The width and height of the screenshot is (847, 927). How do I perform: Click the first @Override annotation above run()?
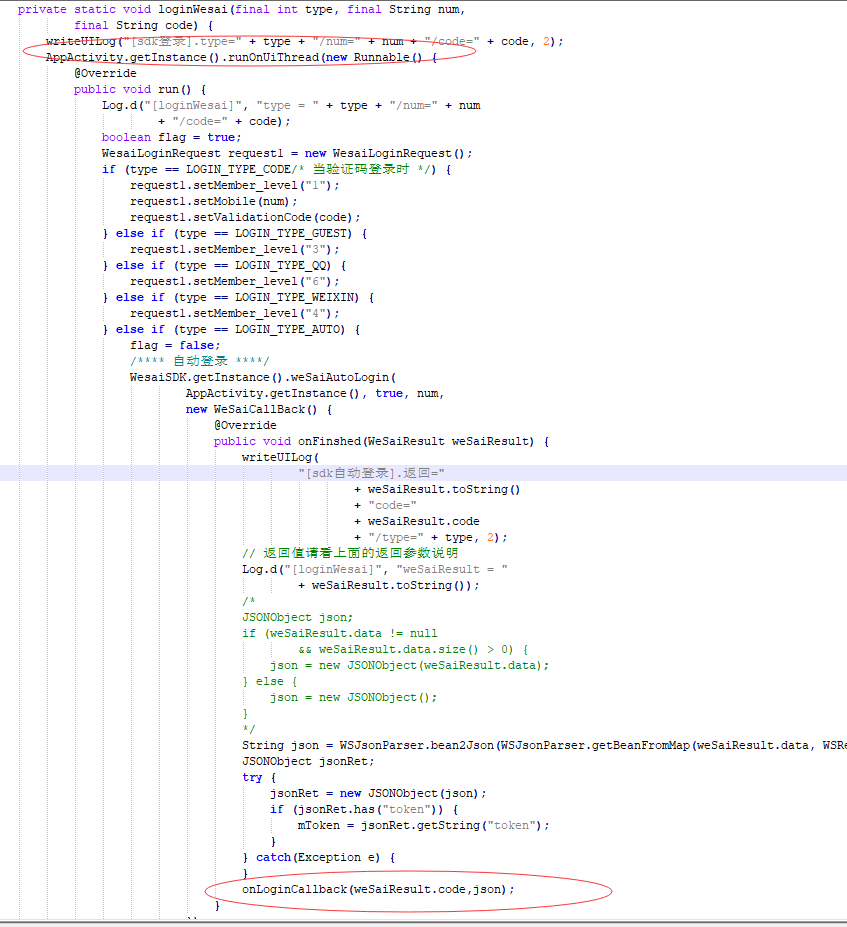point(105,73)
